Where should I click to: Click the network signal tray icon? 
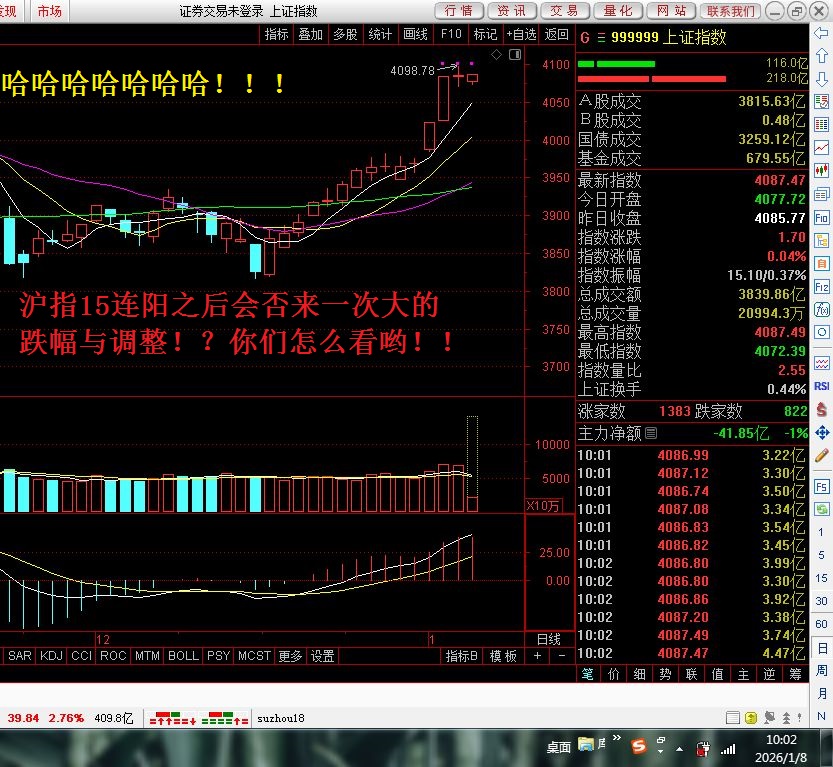click(728, 749)
